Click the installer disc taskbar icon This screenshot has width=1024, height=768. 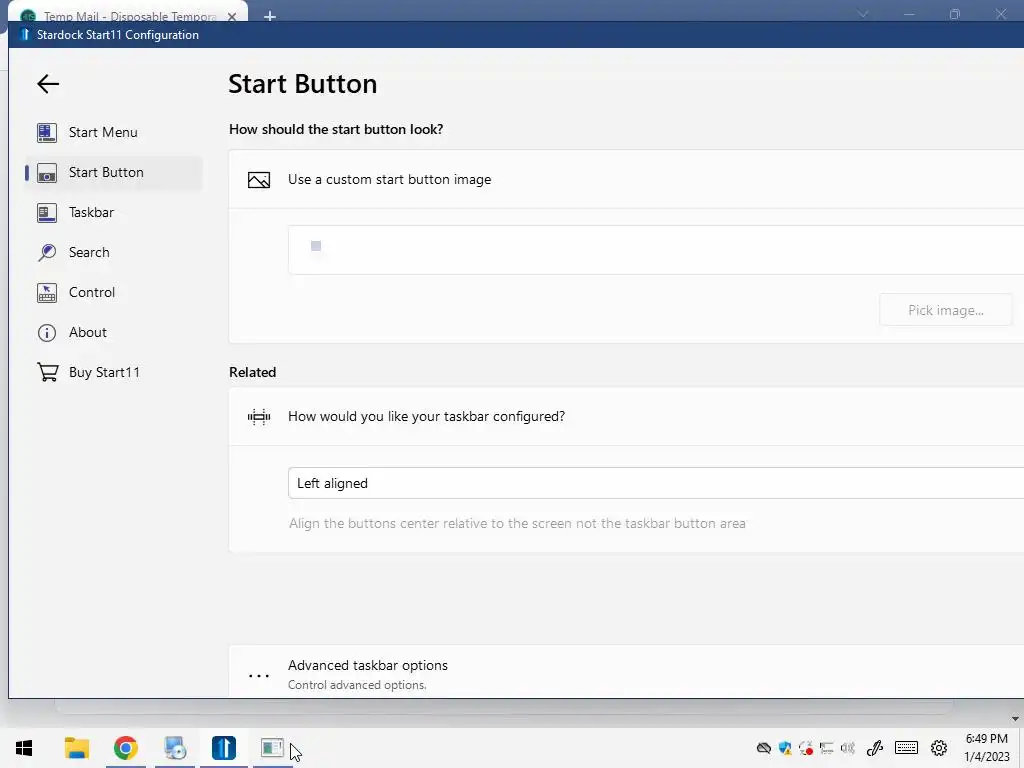[175, 748]
